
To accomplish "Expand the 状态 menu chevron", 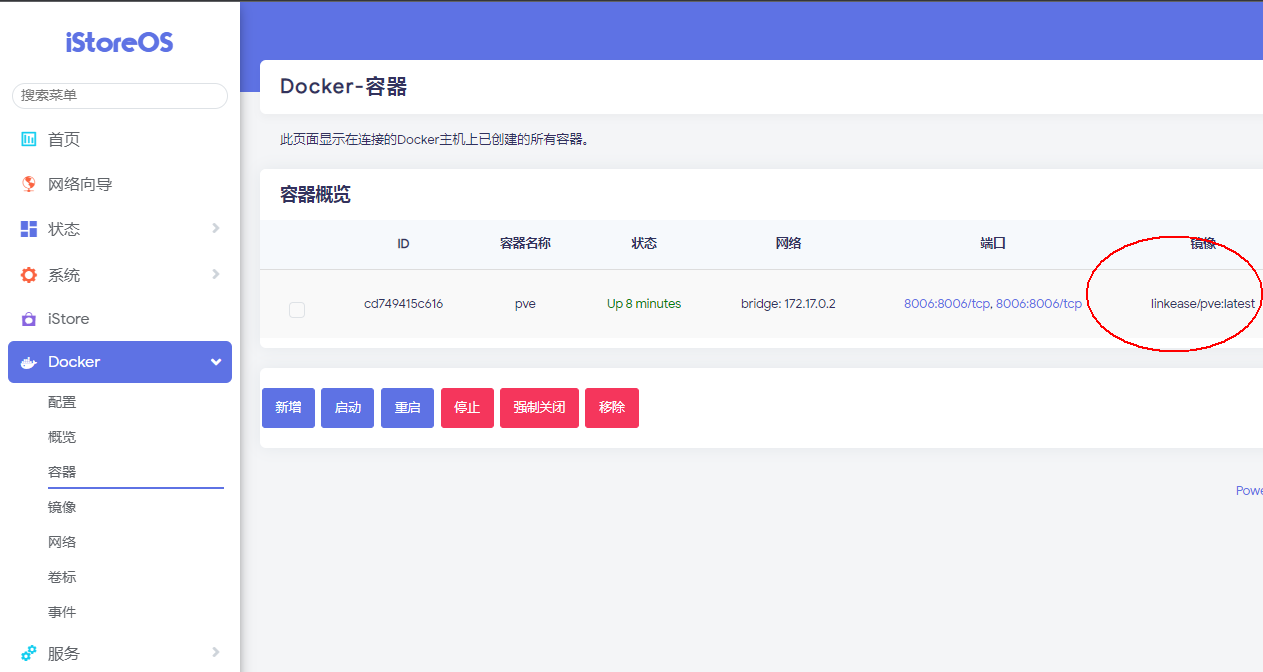I will click(215, 229).
